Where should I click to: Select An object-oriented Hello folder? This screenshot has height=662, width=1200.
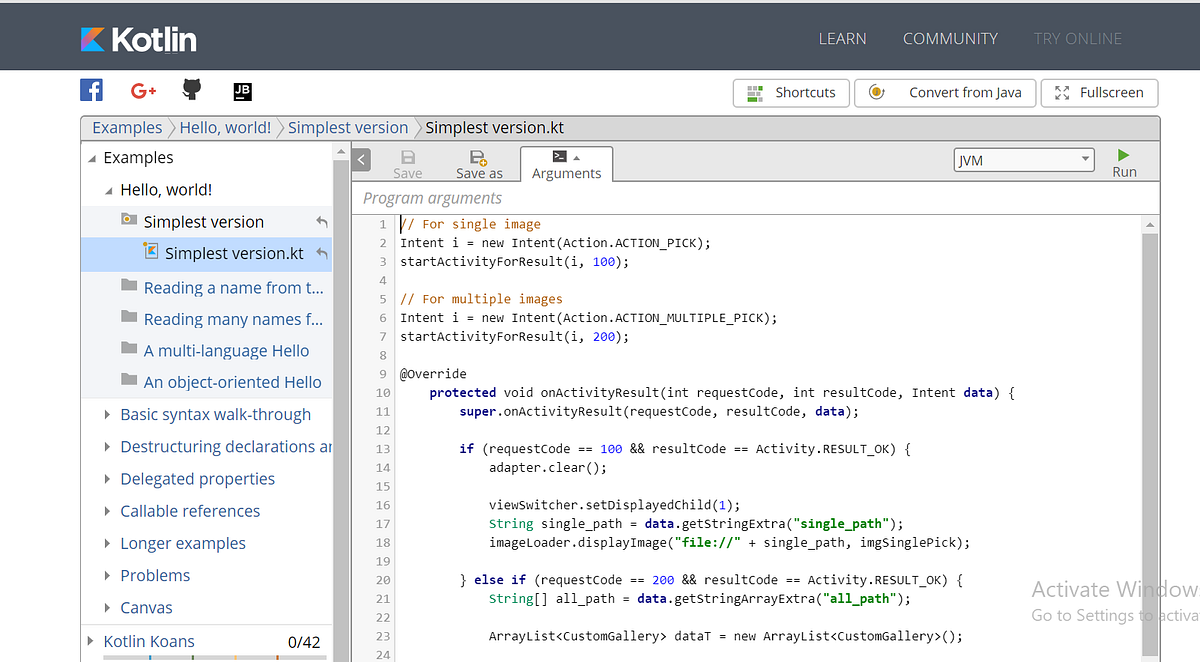232,382
